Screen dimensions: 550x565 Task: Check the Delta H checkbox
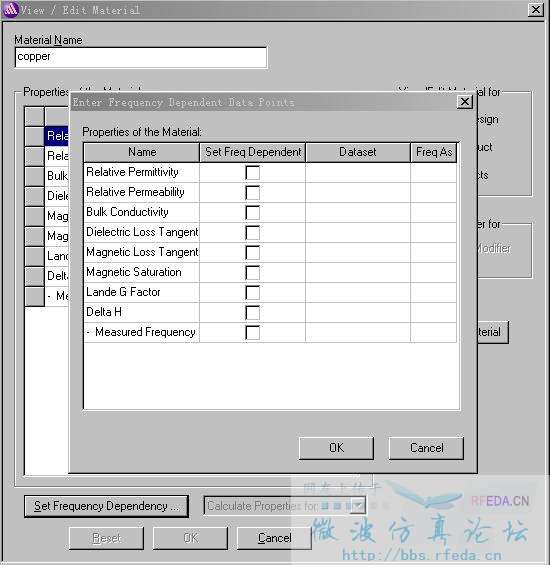pos(252,312)
